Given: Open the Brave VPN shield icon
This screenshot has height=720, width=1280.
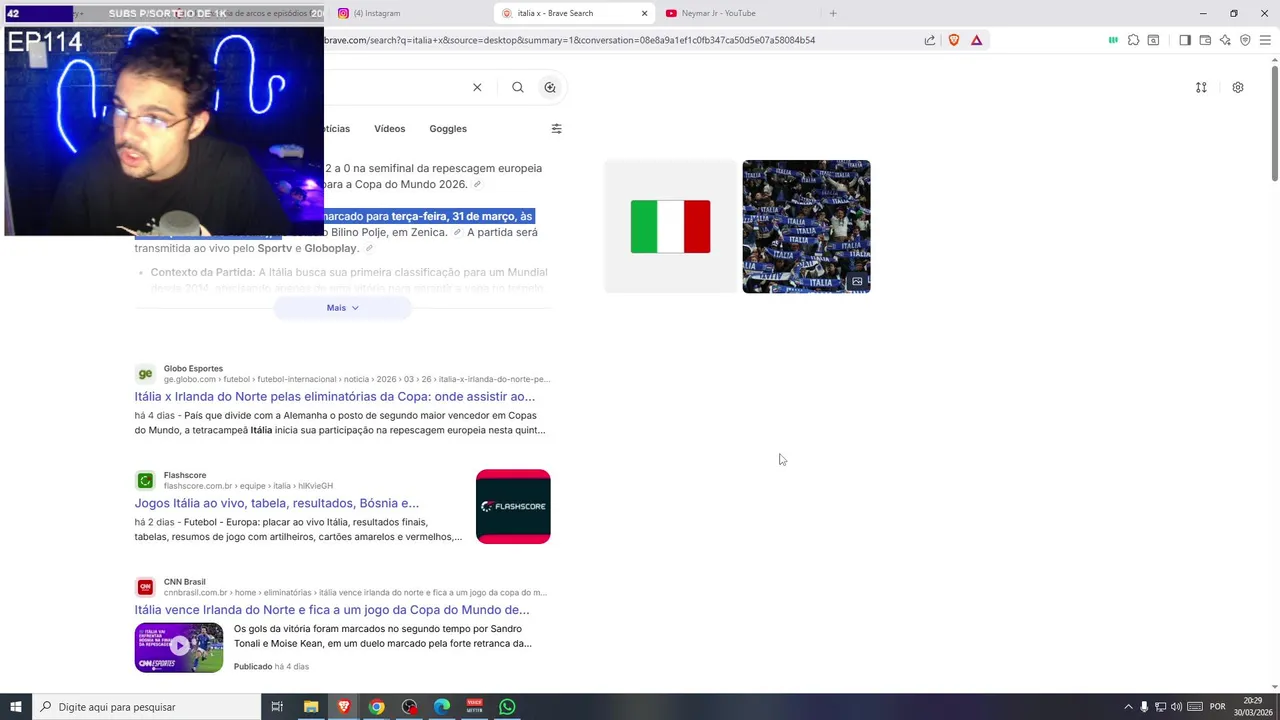Looking at the screenshot, I should tap(1245, 40).
